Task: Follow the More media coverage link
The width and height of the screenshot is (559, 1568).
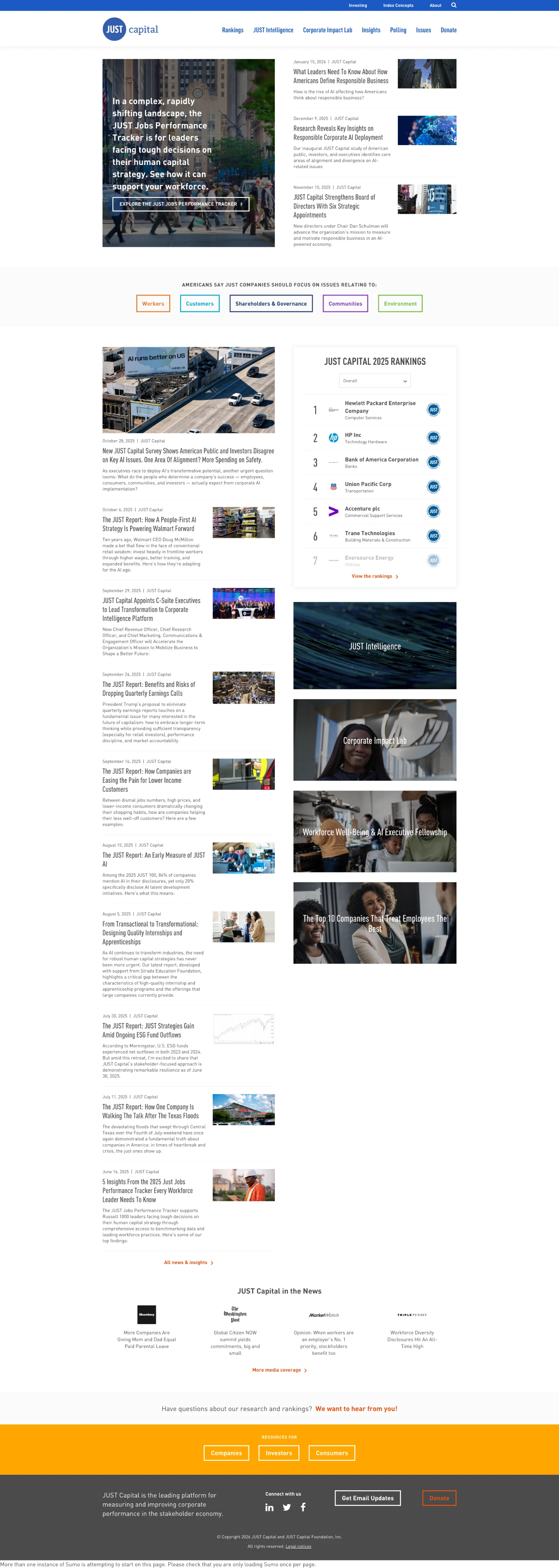Action: [279, 1370]
